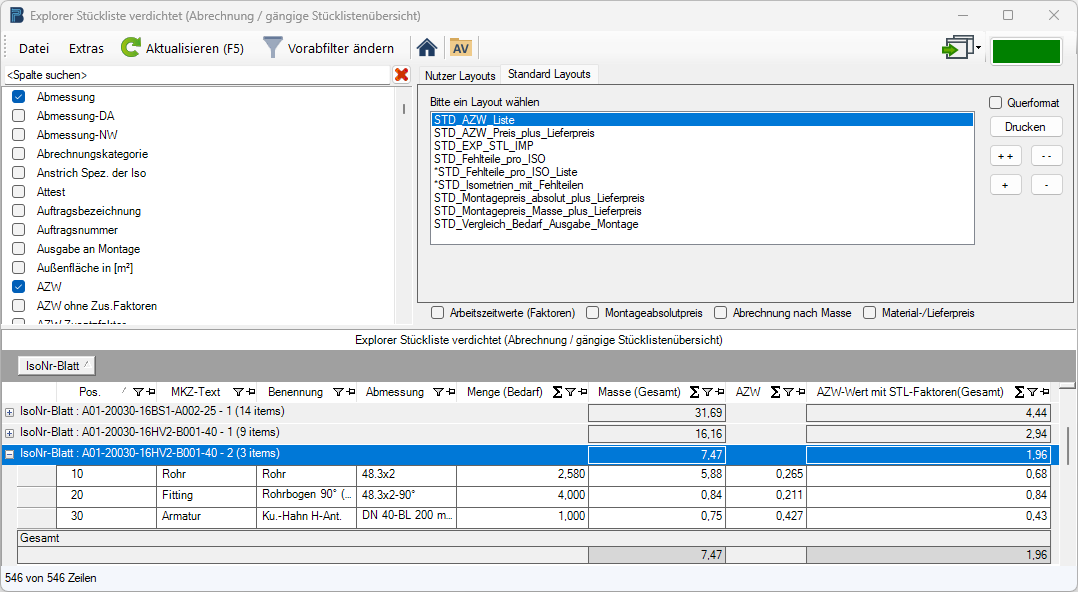Screen dimensions: 1078x592
Task: Switch to the Nutzer Layouts tab
Action: coord(460,76)
